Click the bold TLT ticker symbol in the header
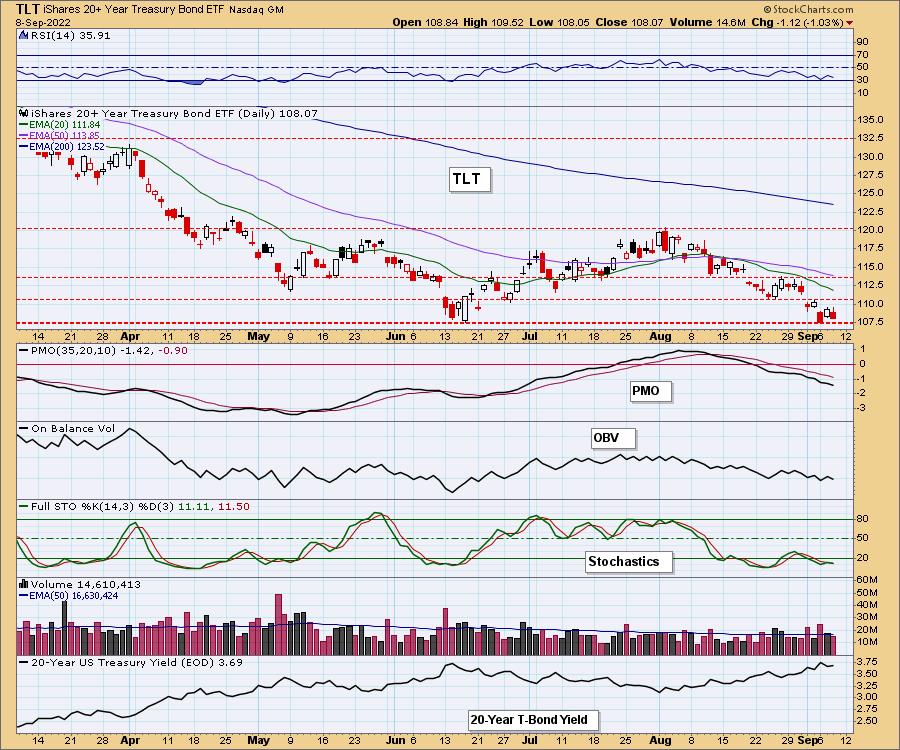Viewport: 900px width, 750px height. [28, 9]
